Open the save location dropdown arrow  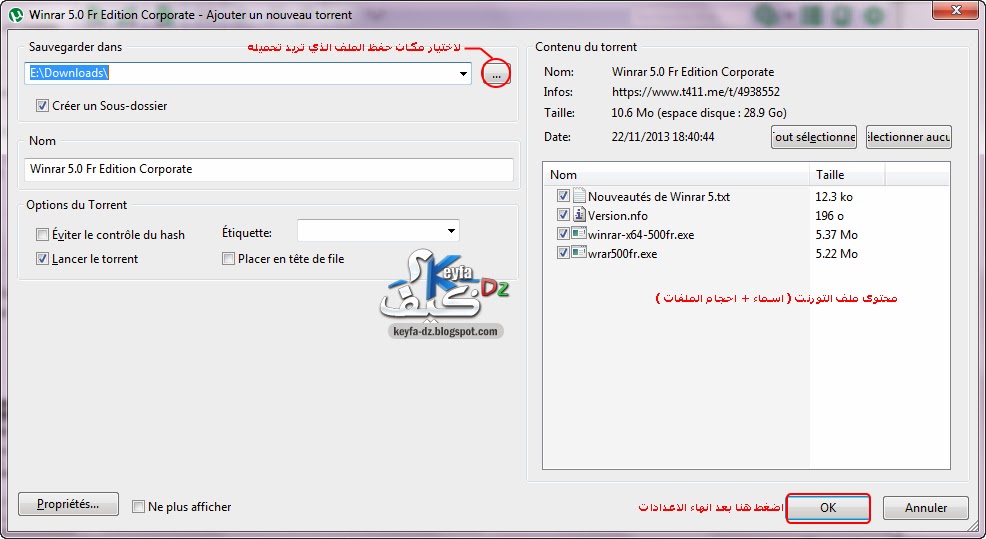(463, 74)
